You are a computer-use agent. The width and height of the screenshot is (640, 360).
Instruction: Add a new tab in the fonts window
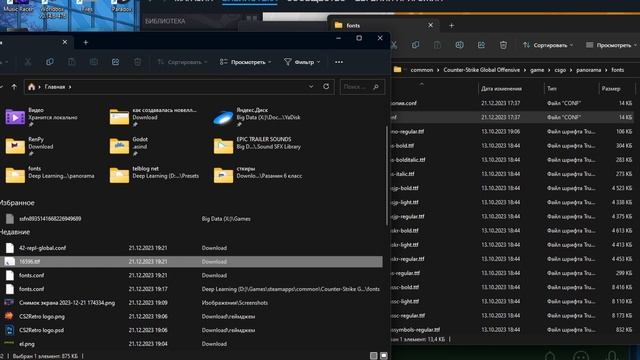(451, 26)
